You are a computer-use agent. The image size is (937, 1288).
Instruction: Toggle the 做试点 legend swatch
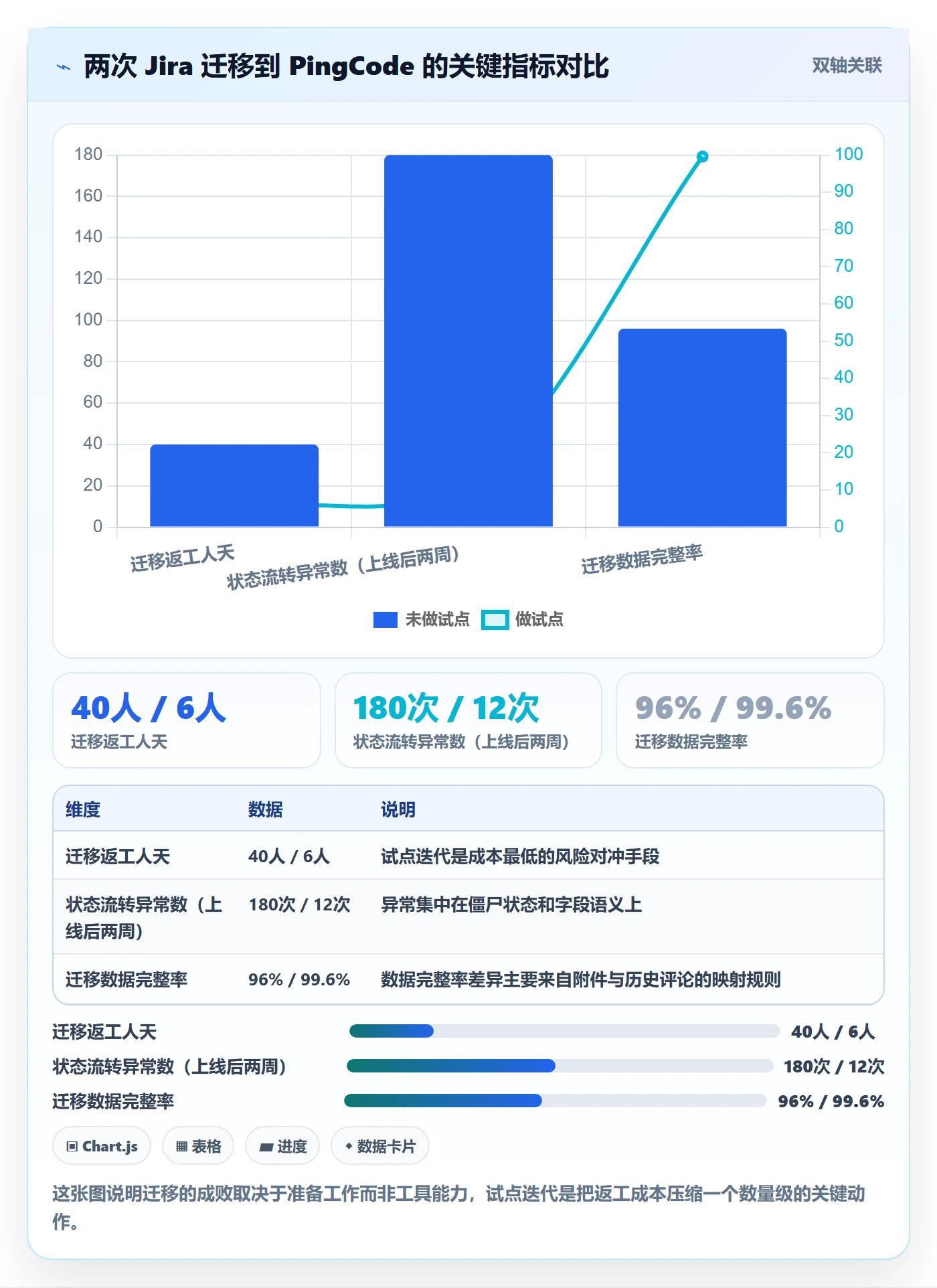click(x=495, y=620)
